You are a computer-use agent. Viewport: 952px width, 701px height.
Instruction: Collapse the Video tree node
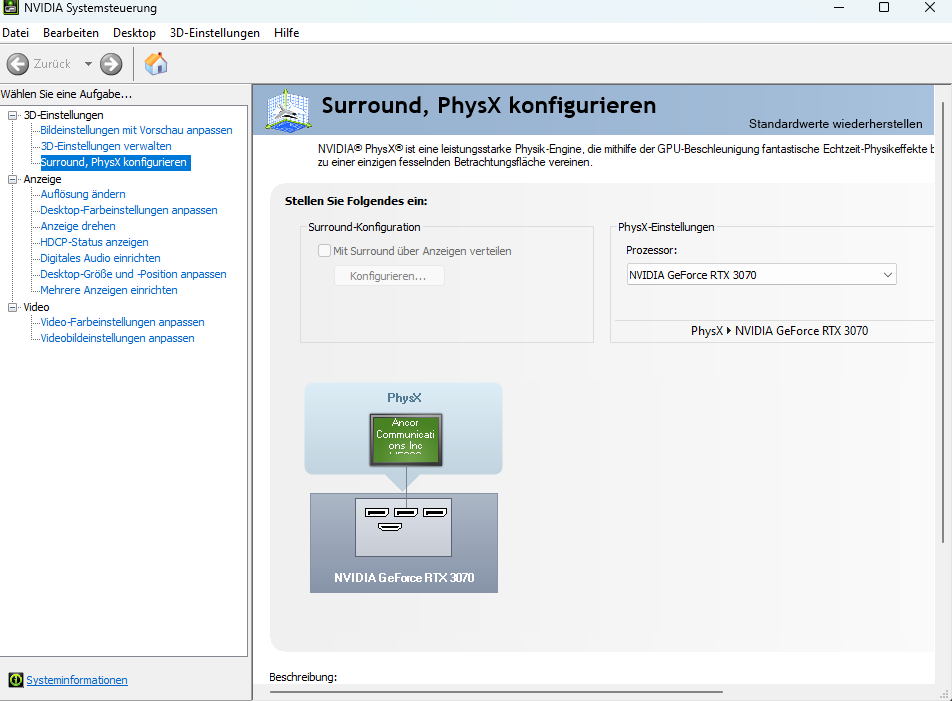coord(13,307)
